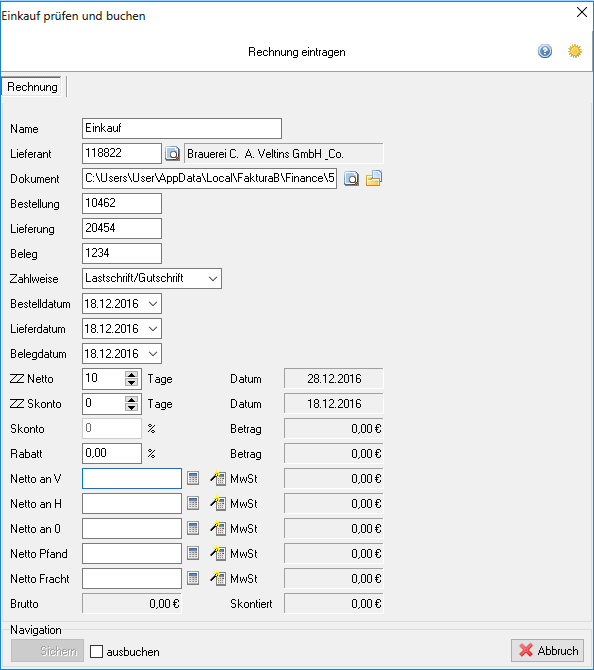This screenshot has width=594, height=670.
Task: Enable the ausbuchen checkbox
Action: pos(97,652)
